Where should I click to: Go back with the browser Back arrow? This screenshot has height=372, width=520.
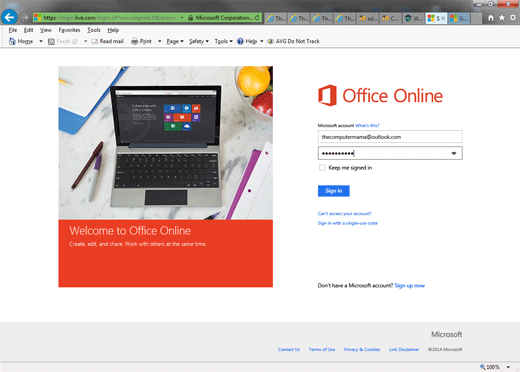tap(9, 17)
